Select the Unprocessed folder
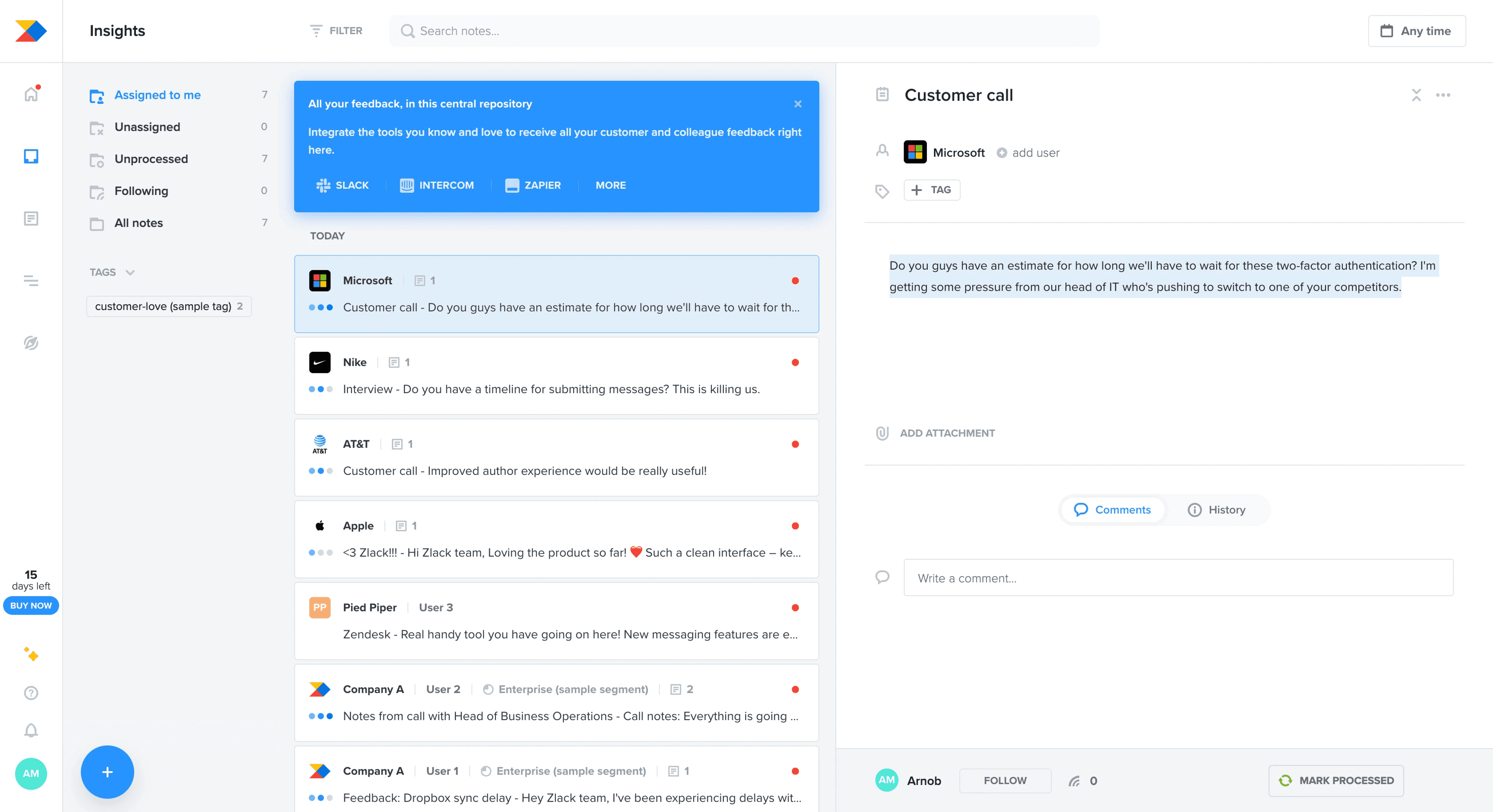Screen dimensions: 1493x812 [x=151, y=159]
